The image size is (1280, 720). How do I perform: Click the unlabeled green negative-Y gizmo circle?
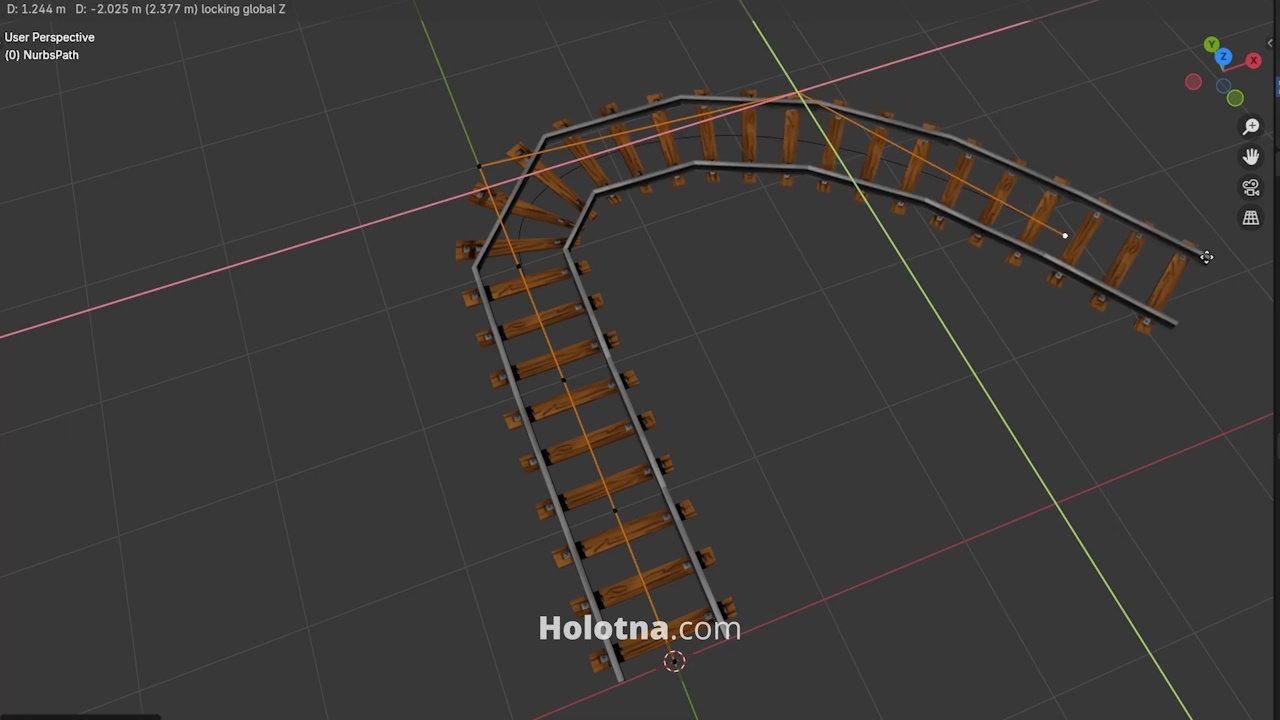[x=1235, y=98]
